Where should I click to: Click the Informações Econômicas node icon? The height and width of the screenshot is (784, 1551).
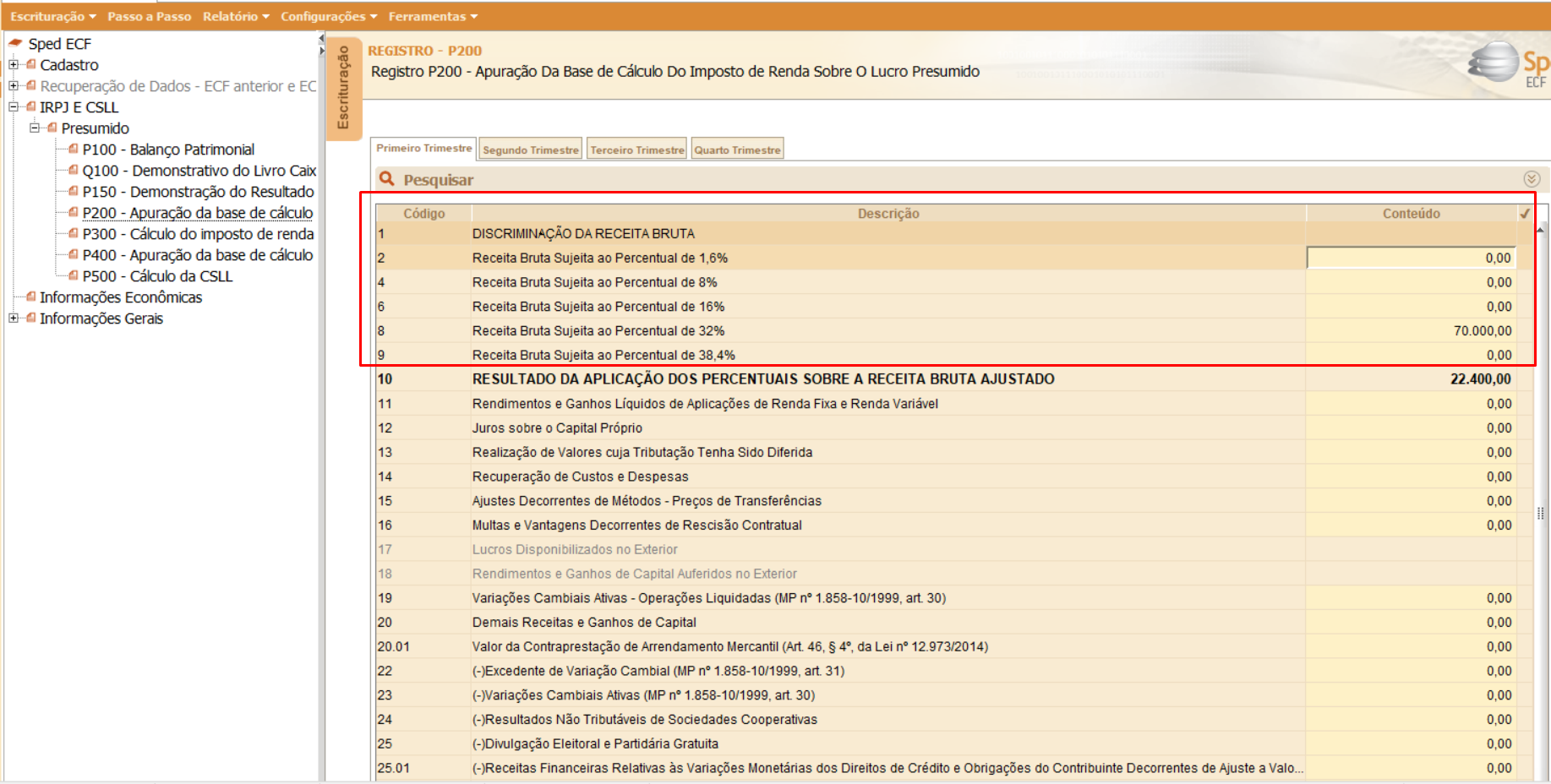[31, 297]
